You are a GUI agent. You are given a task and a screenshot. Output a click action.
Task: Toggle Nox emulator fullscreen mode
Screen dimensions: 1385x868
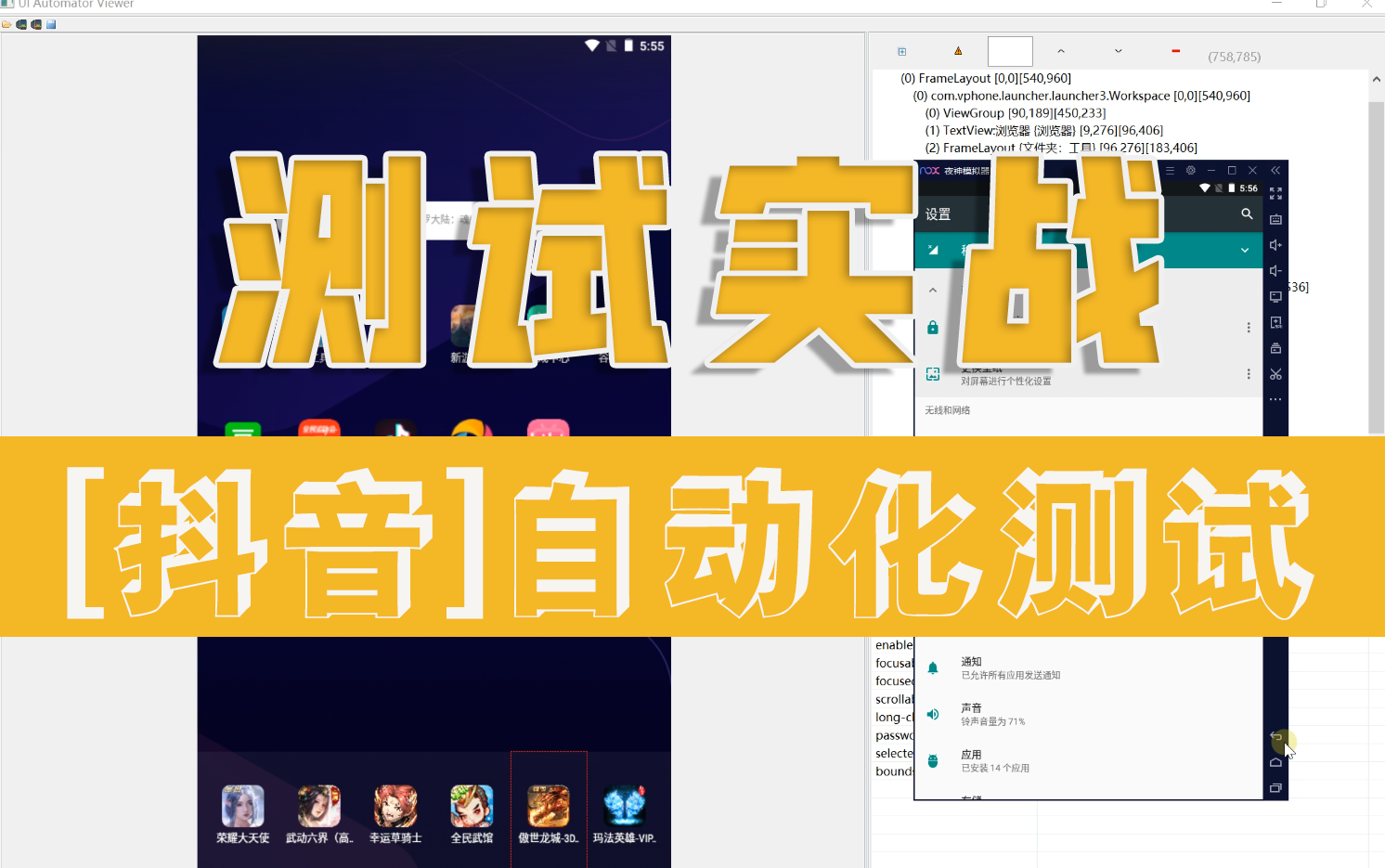pyautogui.click(x=1275, y=192)
